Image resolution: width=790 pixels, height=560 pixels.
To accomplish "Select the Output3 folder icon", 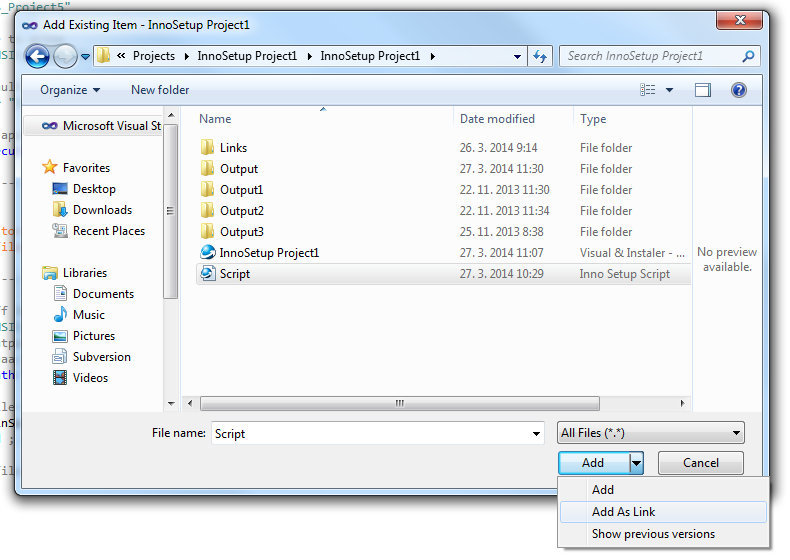I will [207, 232].
